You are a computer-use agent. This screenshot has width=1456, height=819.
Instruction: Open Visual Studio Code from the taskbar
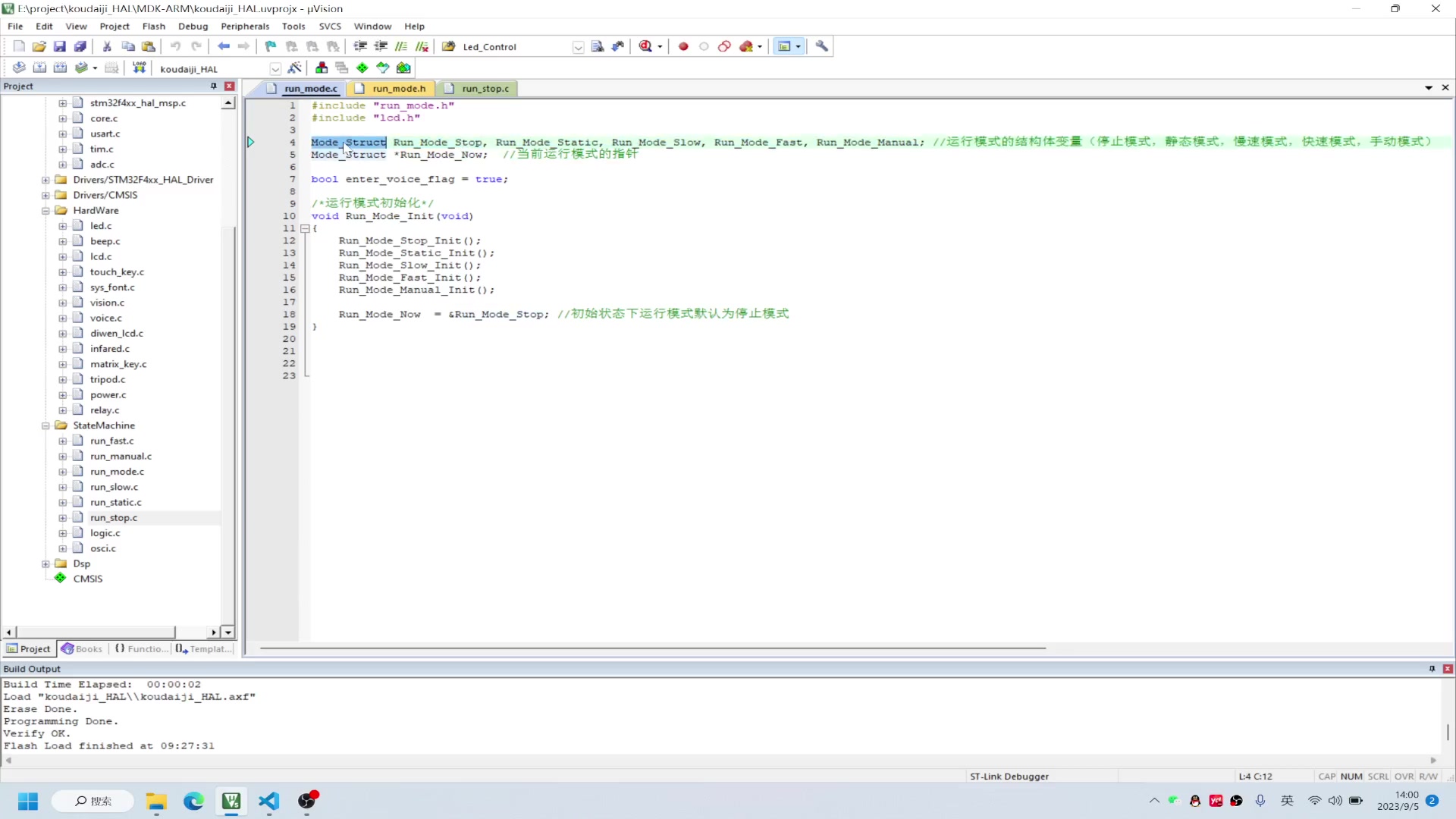269,801
